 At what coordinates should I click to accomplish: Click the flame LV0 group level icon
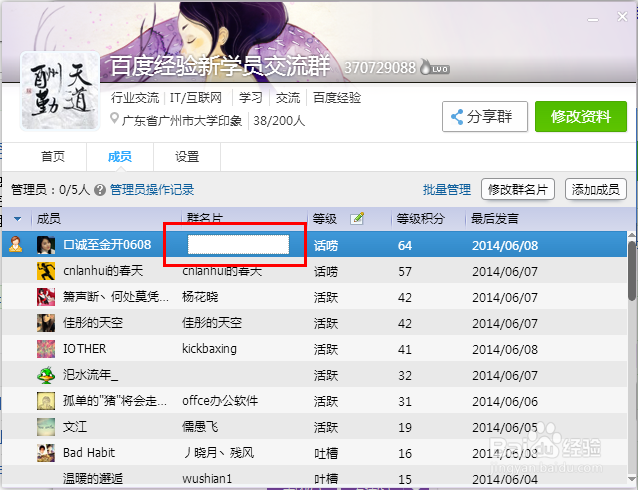tap(435, 67)
